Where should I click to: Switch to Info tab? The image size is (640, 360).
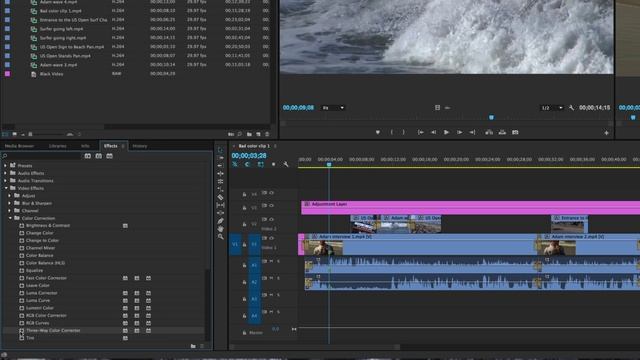[85, 146]
